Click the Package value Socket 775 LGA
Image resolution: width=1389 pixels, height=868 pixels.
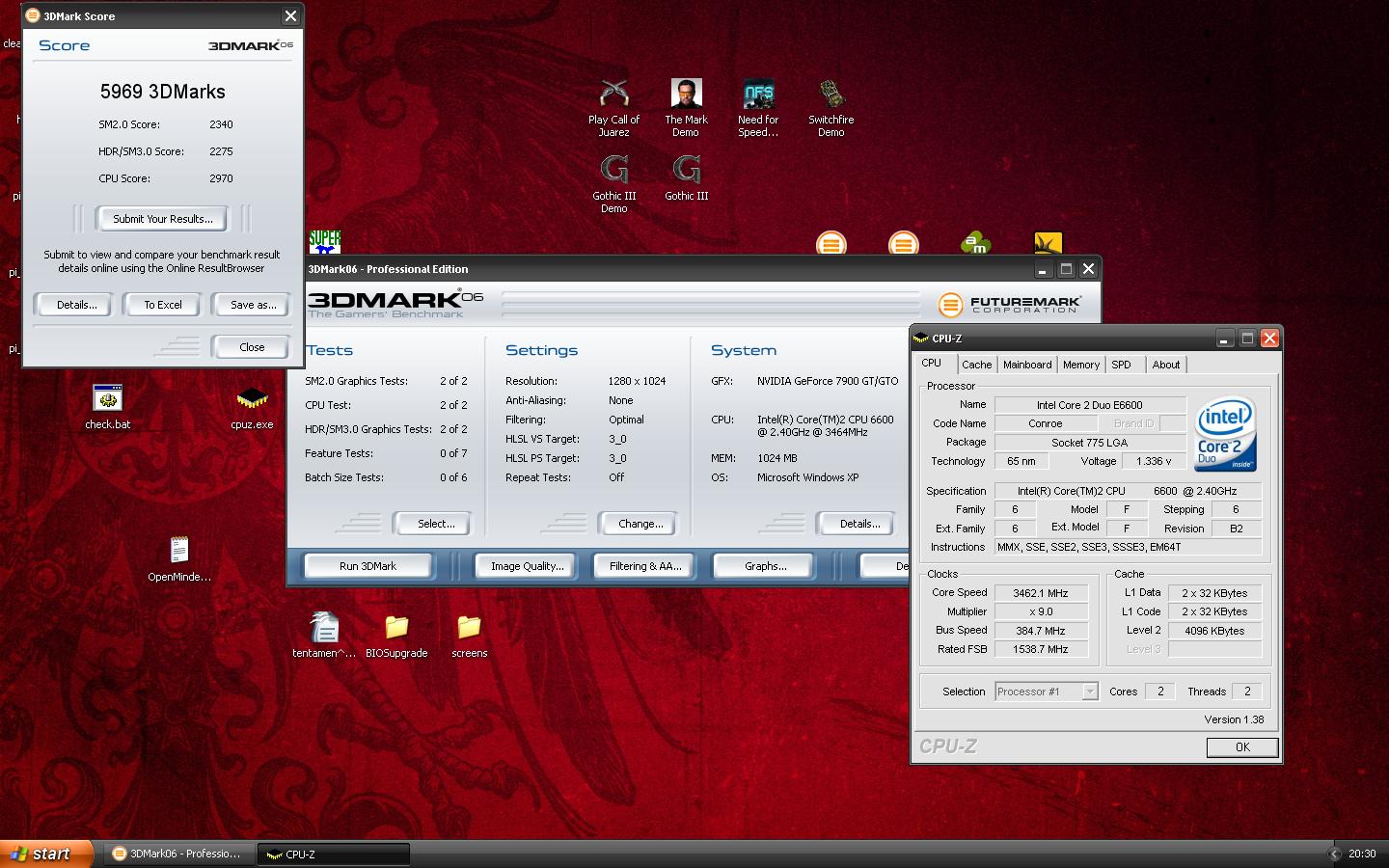point(1090,443)
